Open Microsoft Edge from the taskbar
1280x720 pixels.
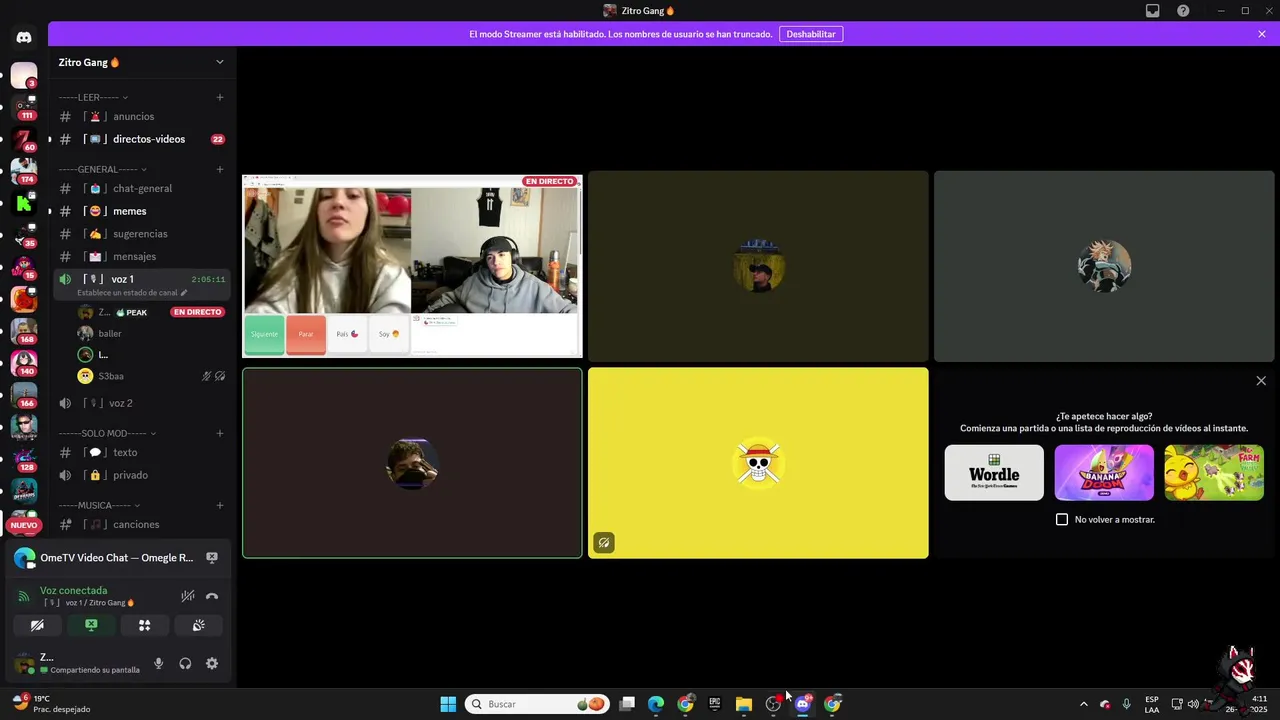tap(656, 704)
